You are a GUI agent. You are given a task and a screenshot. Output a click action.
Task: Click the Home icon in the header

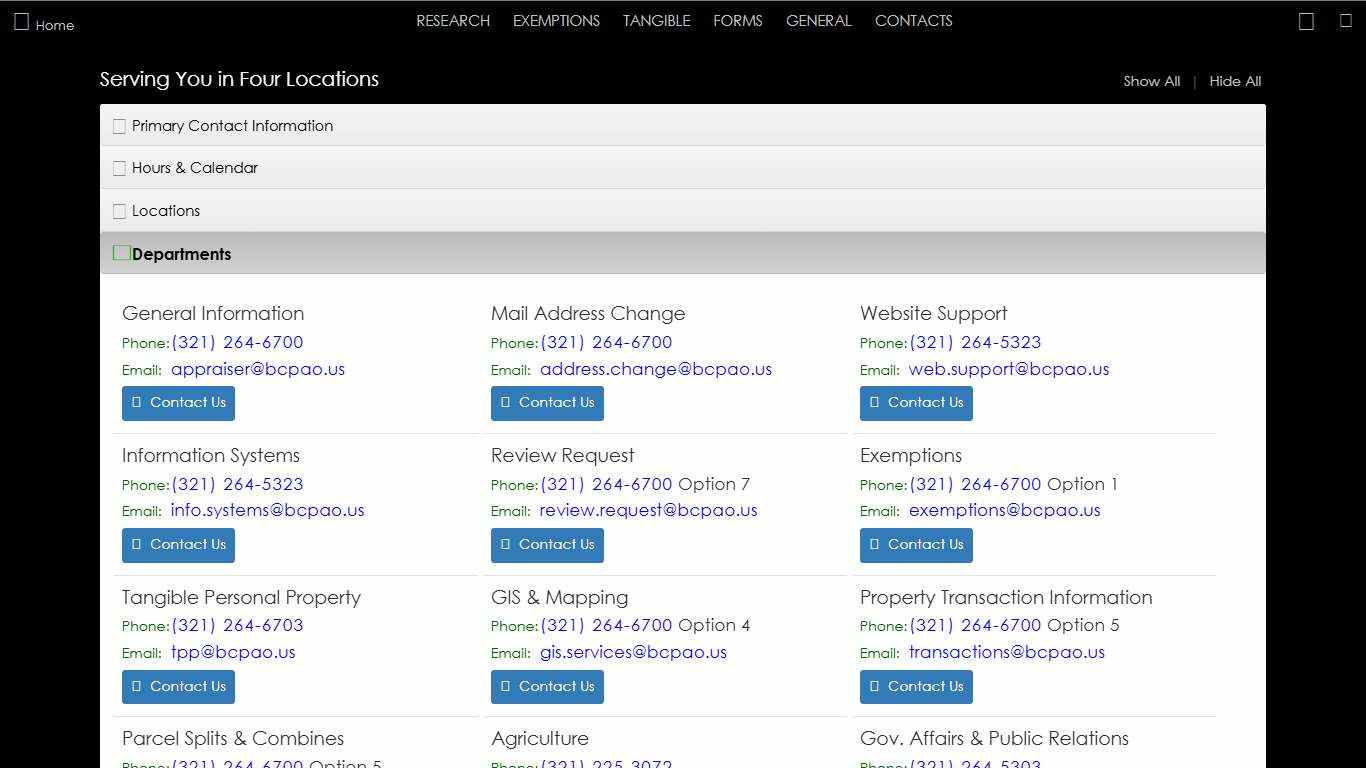click(x=21, y=22)
